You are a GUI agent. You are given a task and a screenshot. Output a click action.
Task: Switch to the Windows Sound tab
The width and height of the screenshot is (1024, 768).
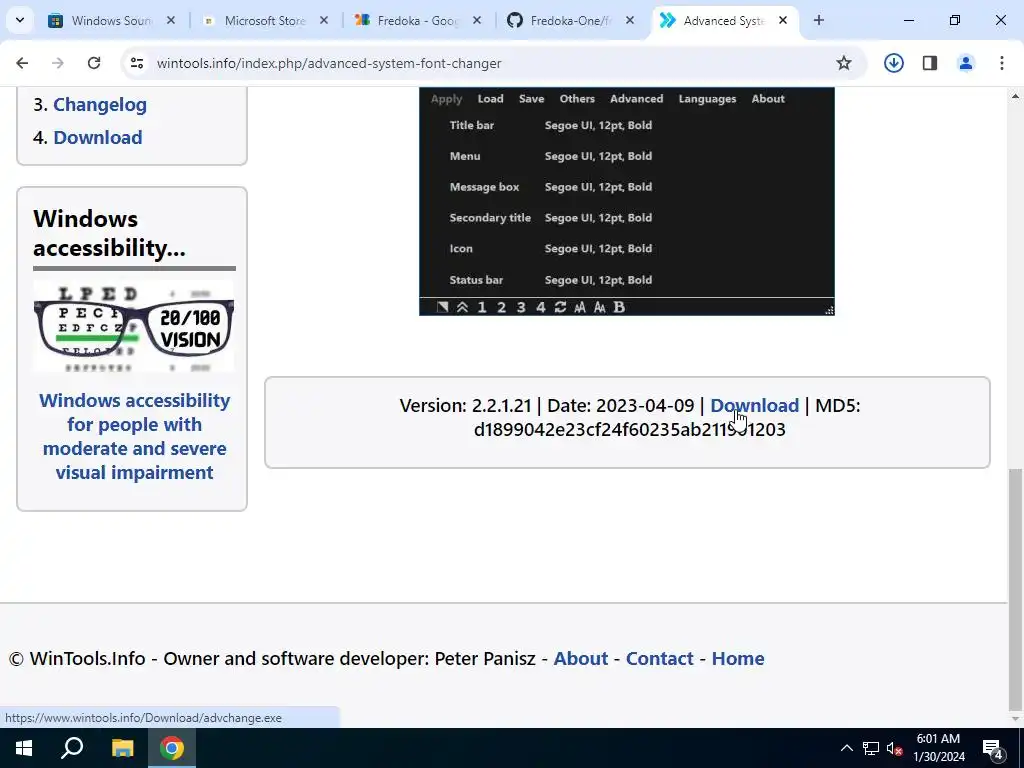[112, 20]
